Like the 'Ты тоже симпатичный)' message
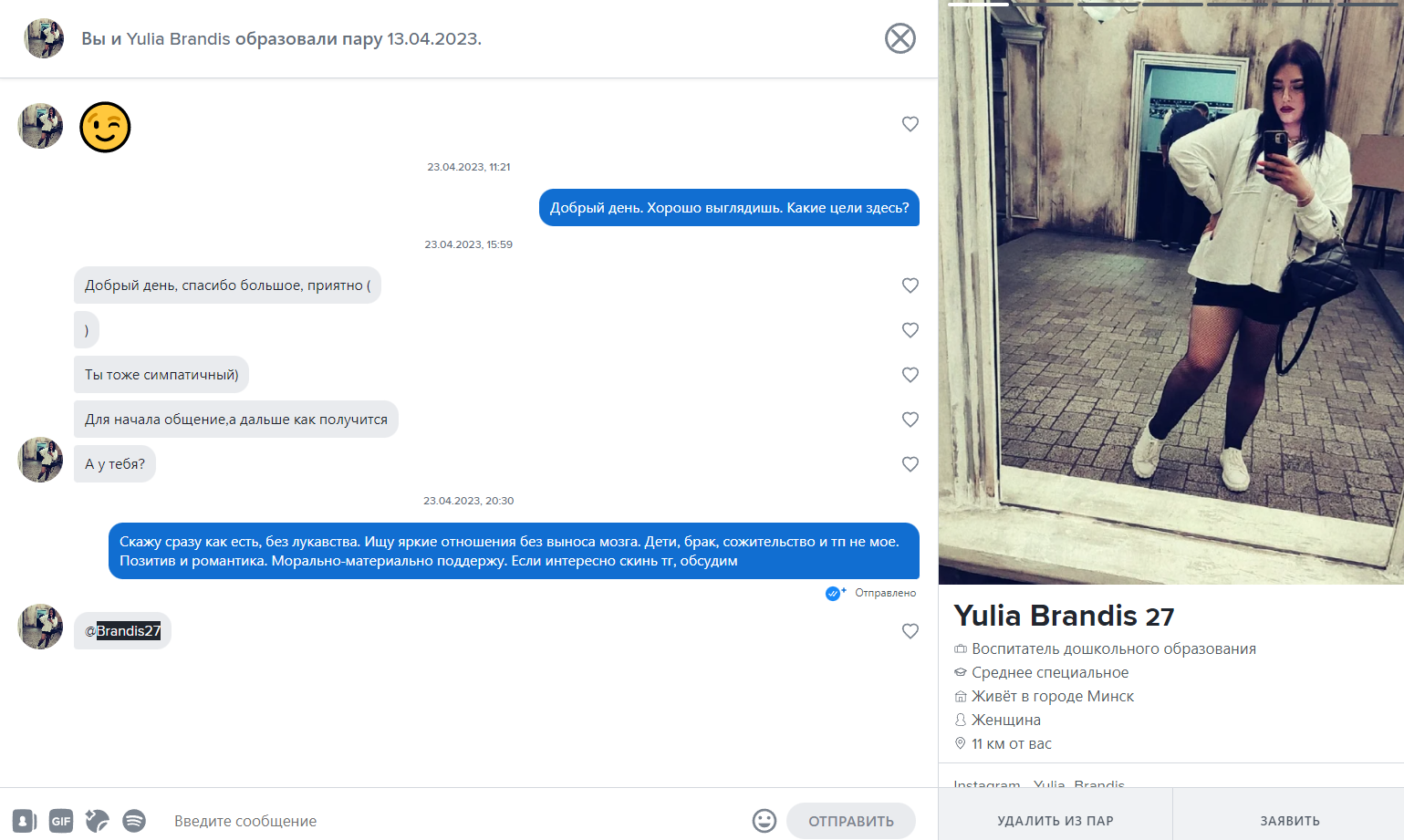Screen dimensions: 1404x840 (x=910, y=375)
